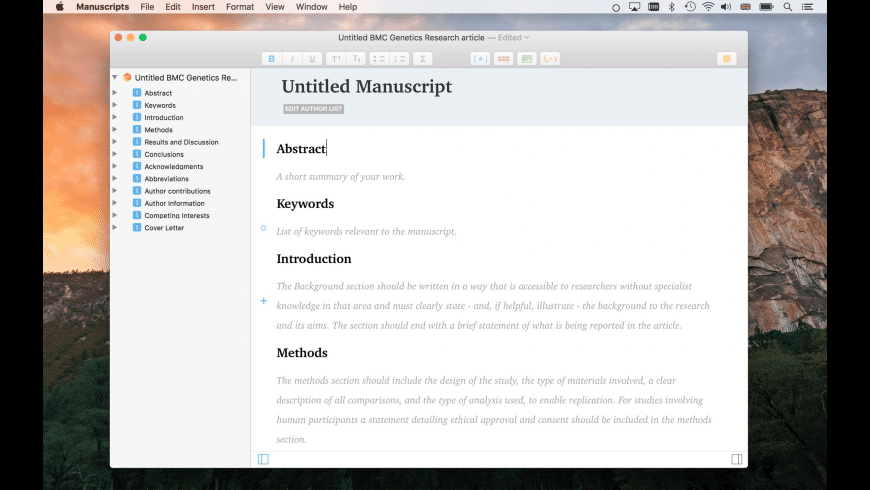Insert a numbered list
Image resolution: width=870 pixels, height=490 pixels.
[x=399, y=59]
